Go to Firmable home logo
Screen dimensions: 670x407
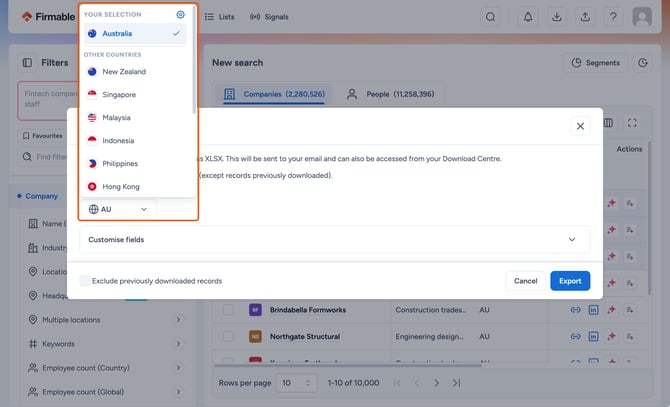[48, 17]
